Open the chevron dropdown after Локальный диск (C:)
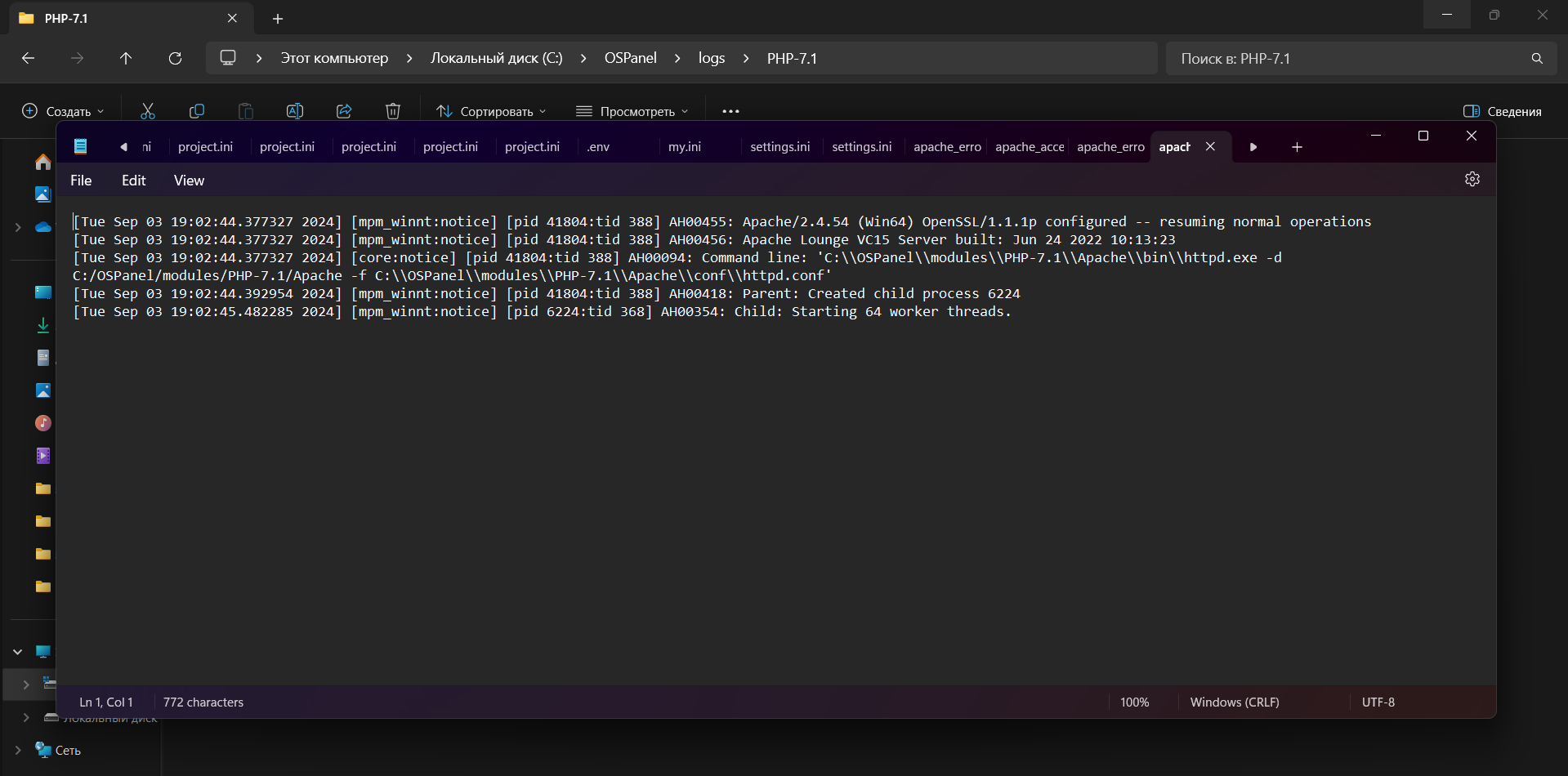This screenshot has height=776, width=1568. [x=583, y=58]
